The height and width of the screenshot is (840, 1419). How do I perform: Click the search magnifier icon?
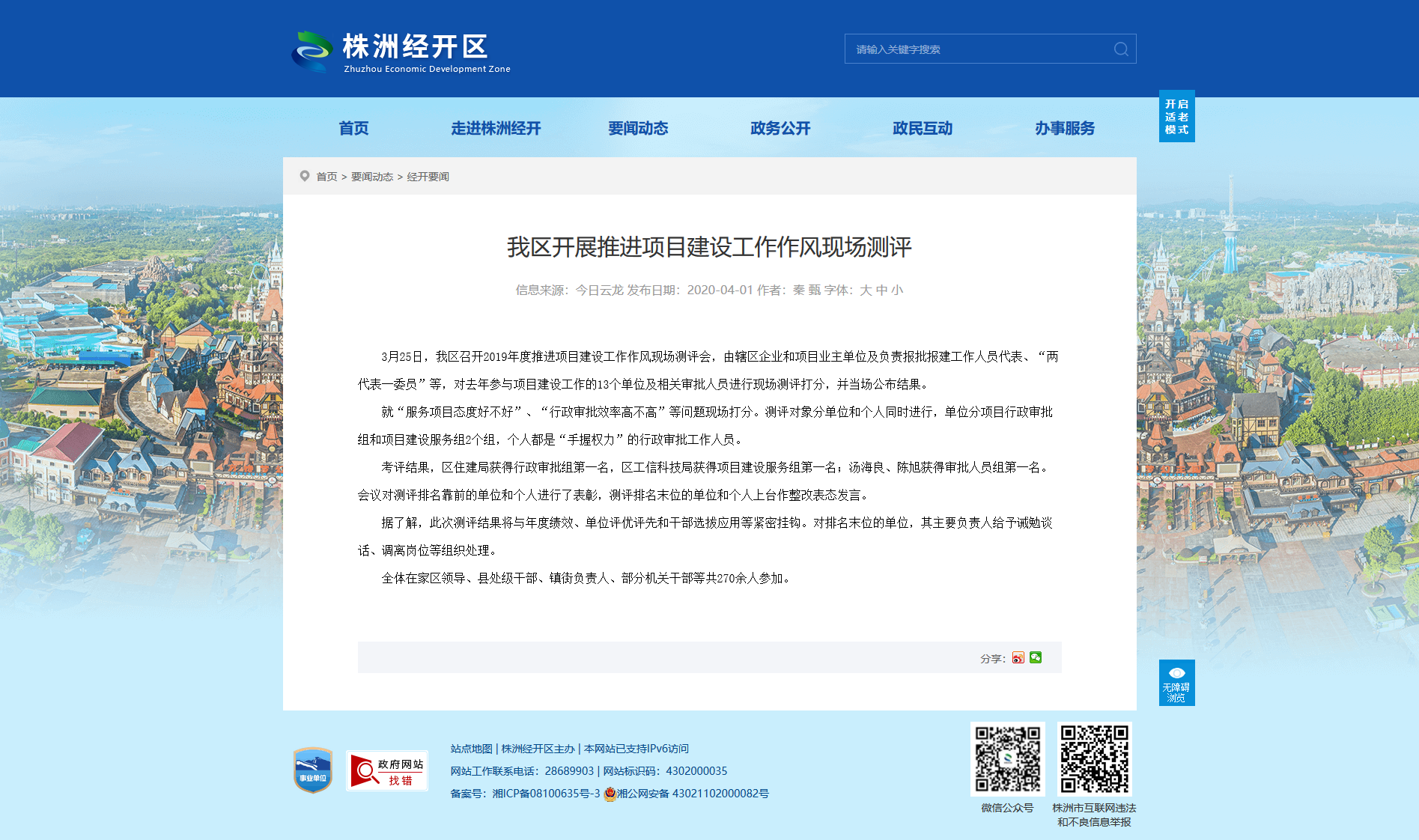[1121, 49]
